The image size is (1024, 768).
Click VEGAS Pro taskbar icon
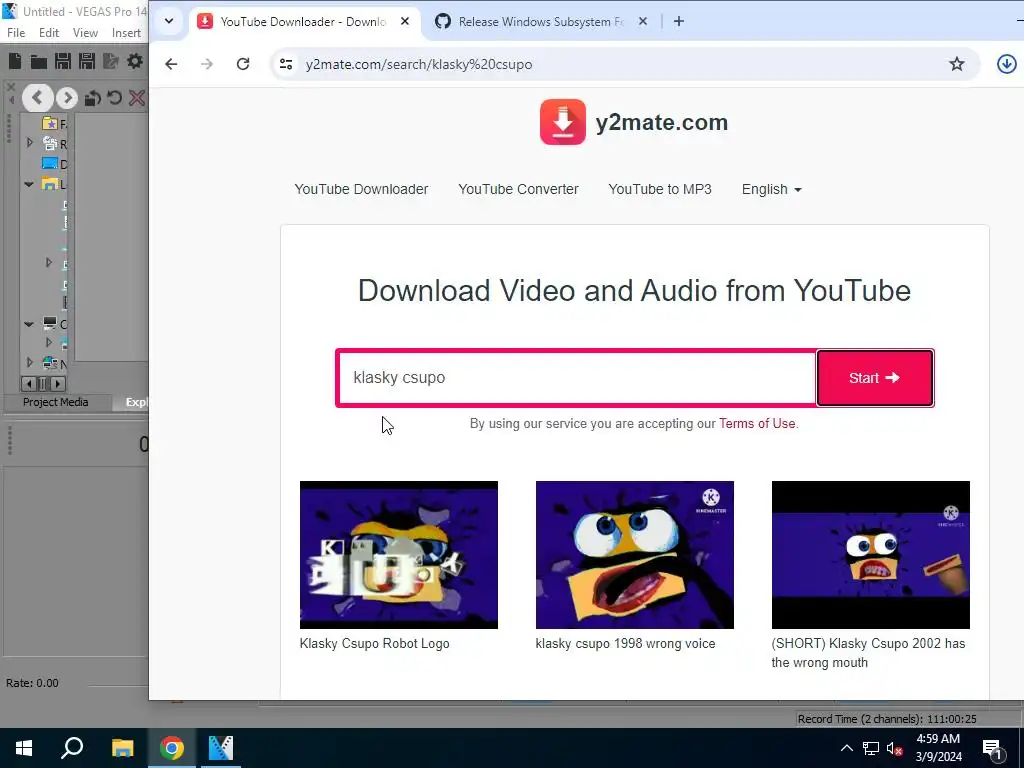click(x=221, y=748)
